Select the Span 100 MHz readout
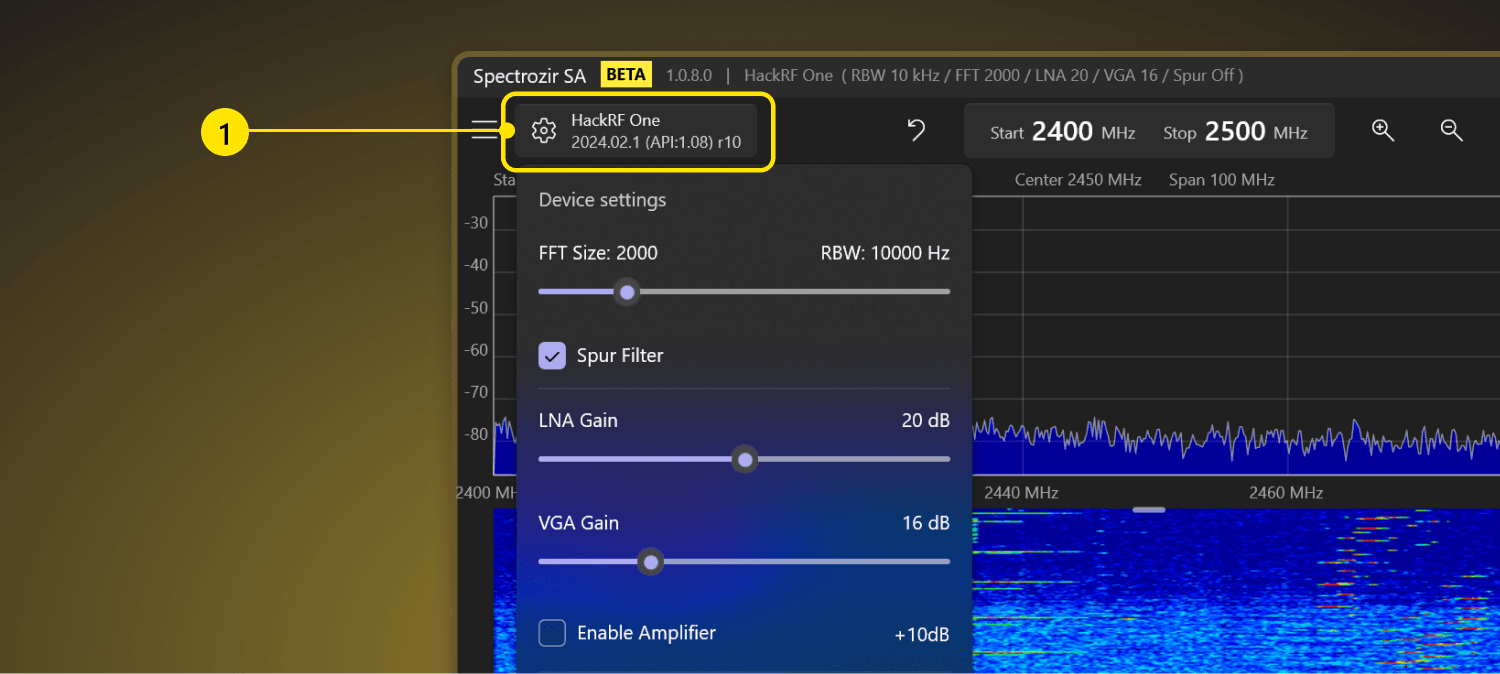 click(1221, 179)
